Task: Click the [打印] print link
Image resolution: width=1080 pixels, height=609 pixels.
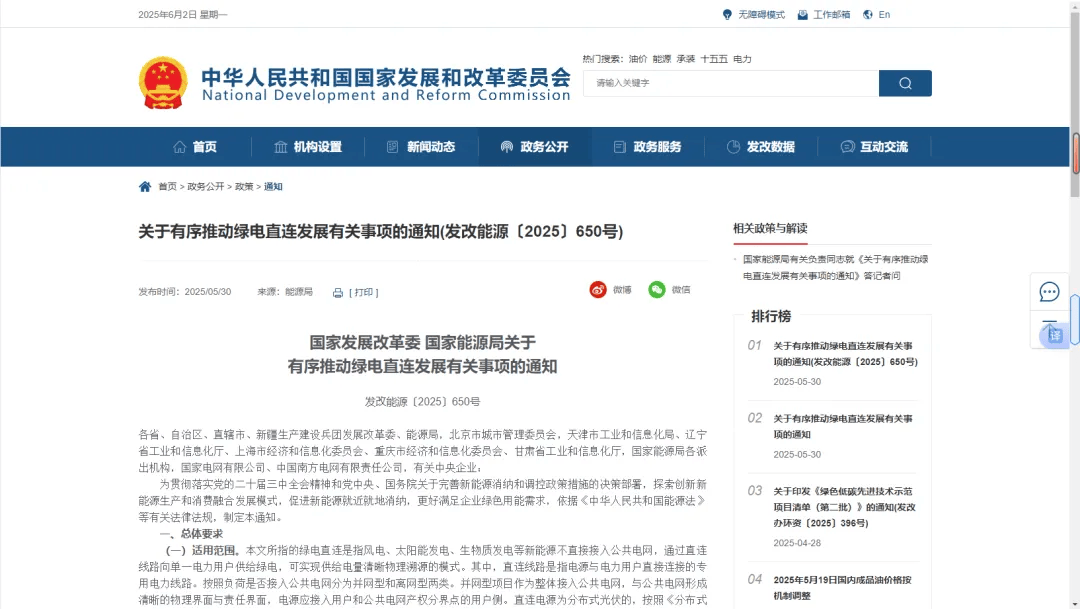Action: coord(364,292)
